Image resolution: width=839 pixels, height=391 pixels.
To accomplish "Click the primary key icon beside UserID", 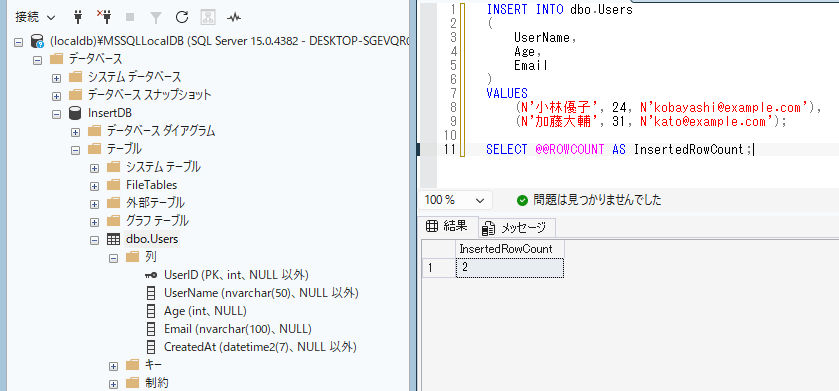I will pos(151,275).
